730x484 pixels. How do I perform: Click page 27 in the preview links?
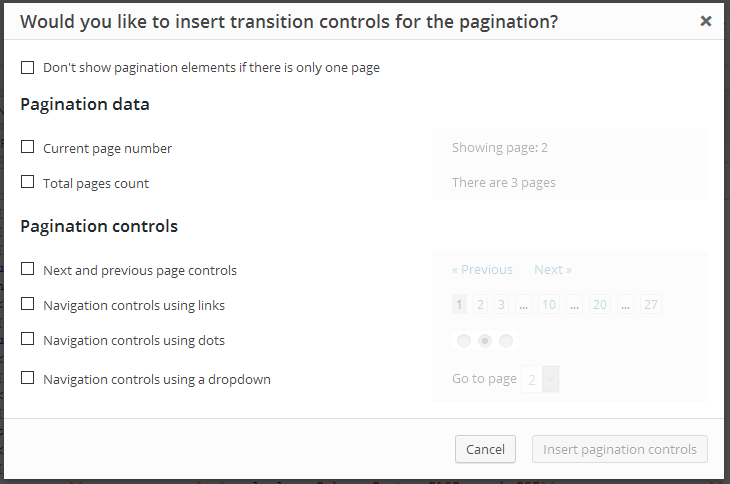tap(650, 304)
